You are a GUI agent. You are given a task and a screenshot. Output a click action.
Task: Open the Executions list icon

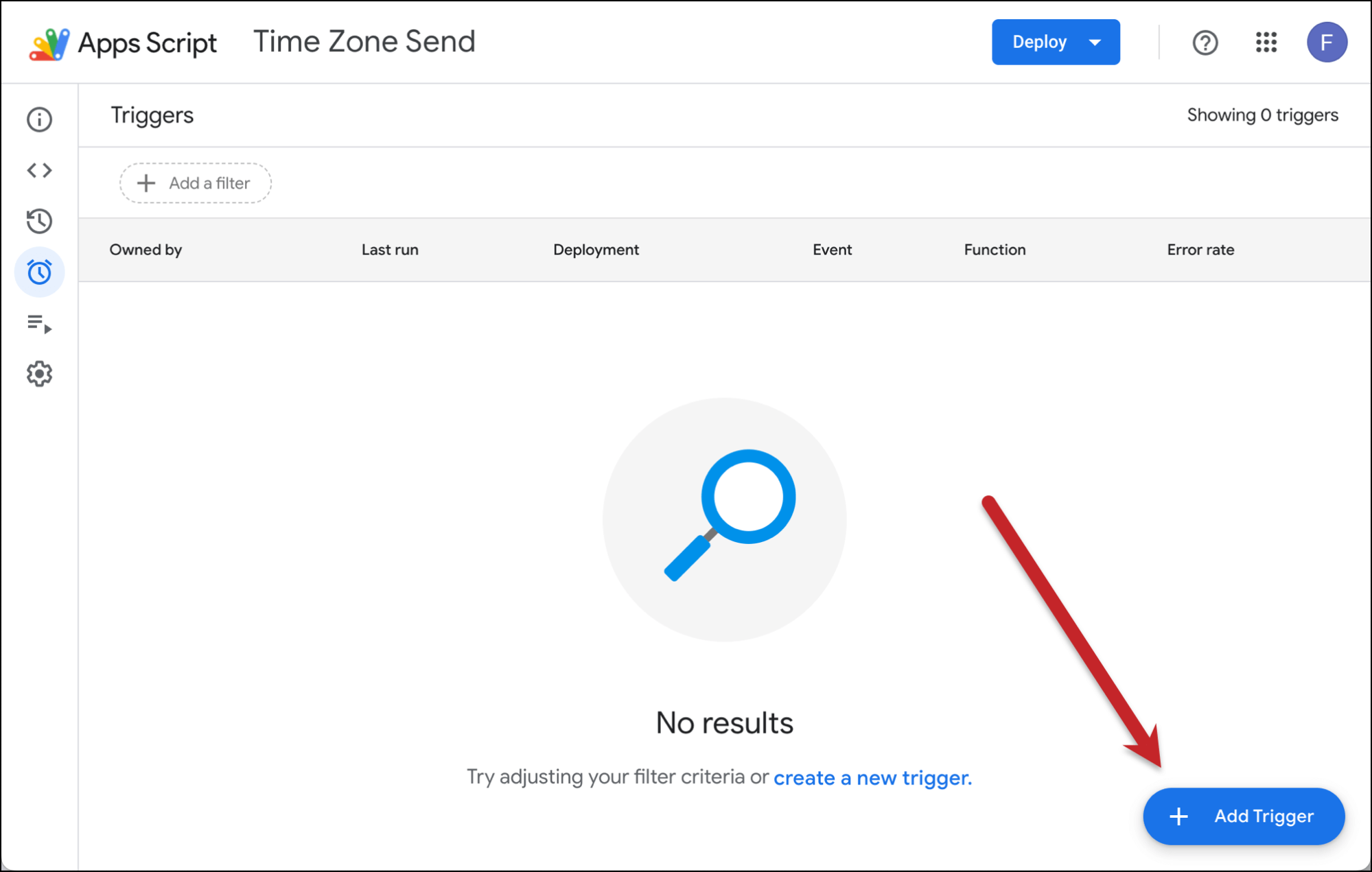39,323
